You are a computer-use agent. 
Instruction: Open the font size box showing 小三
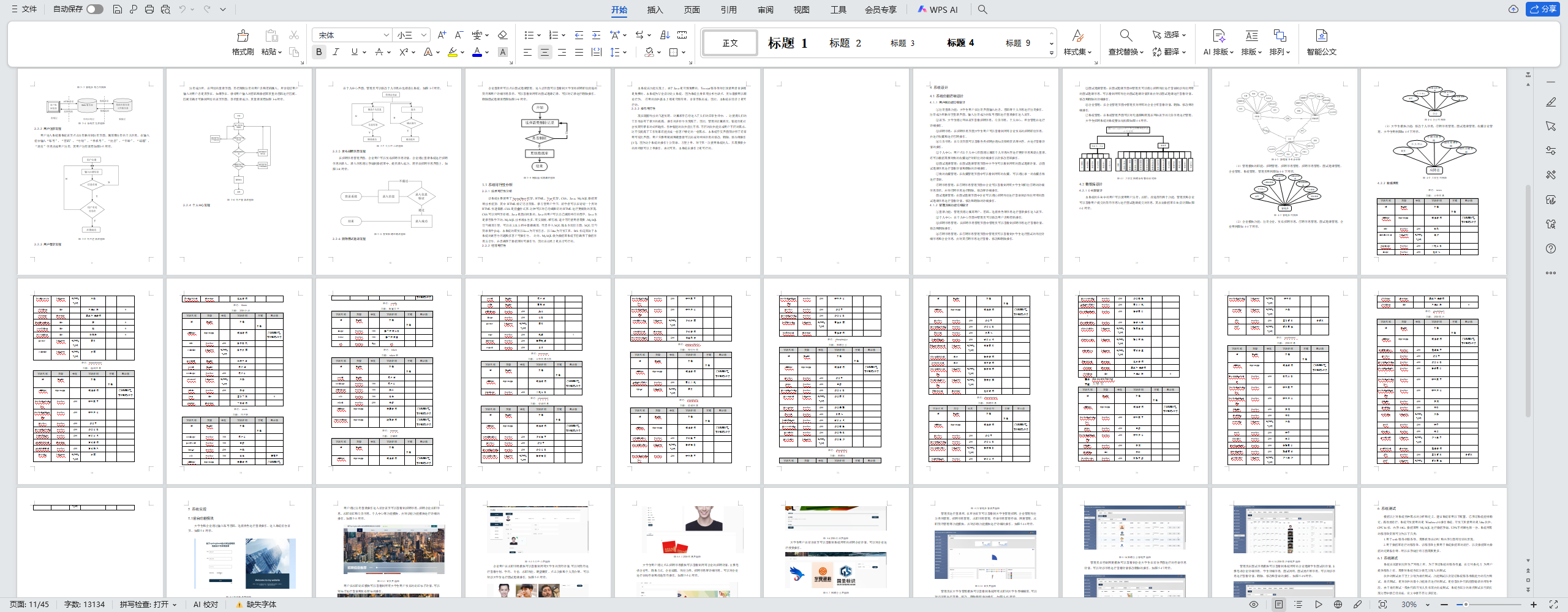[412, 35]
